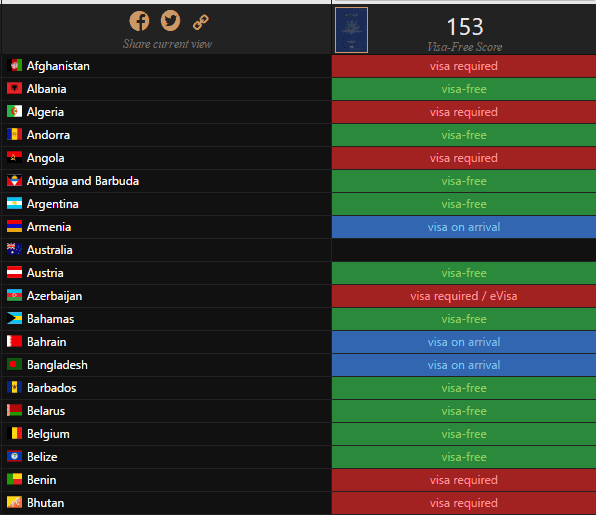Screen dimensions: 596x515
Task: Open the Argentina country link
Action: point(52,204)
